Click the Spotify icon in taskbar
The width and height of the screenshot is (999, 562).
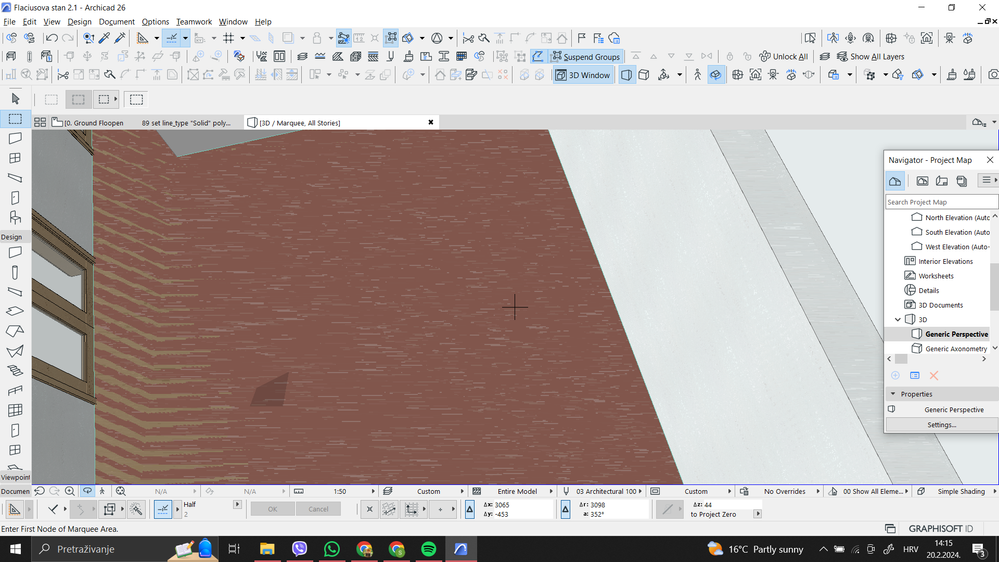pyautogui.click(x=429, y=549)
